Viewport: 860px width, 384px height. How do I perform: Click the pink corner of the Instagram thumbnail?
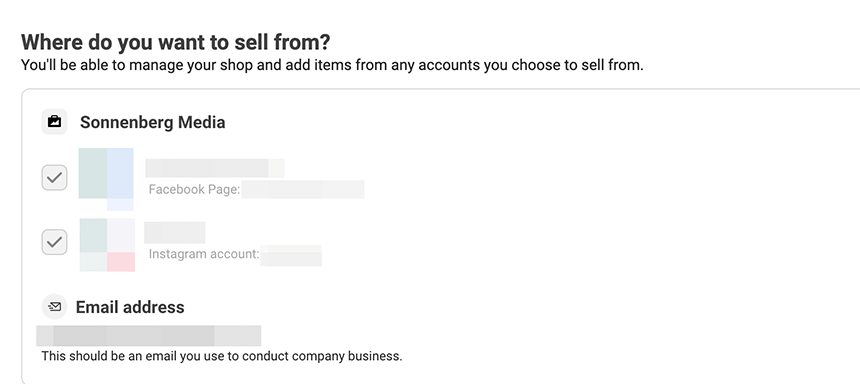[121, 262]
